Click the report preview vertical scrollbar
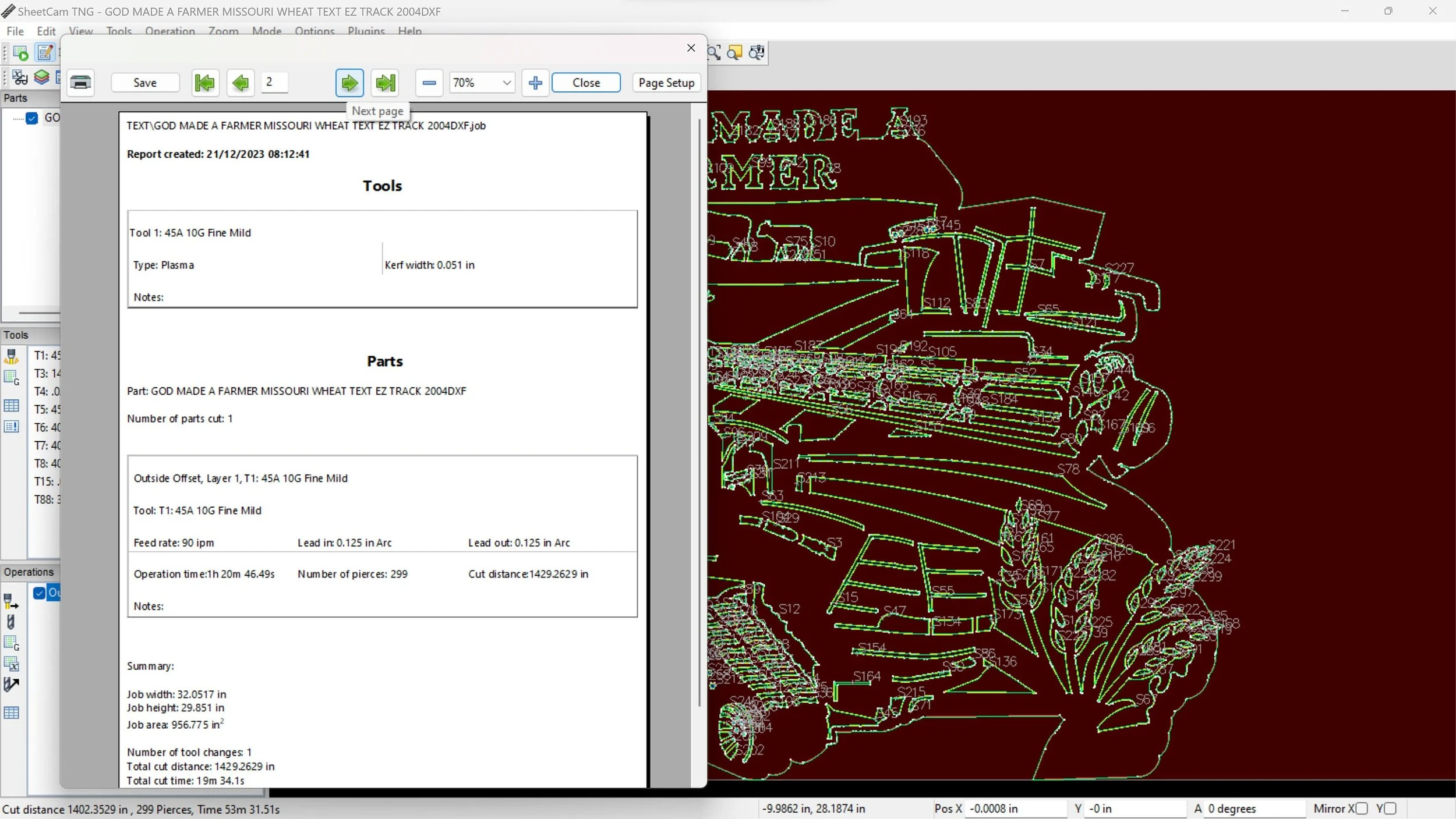 [x=699, y=407]
